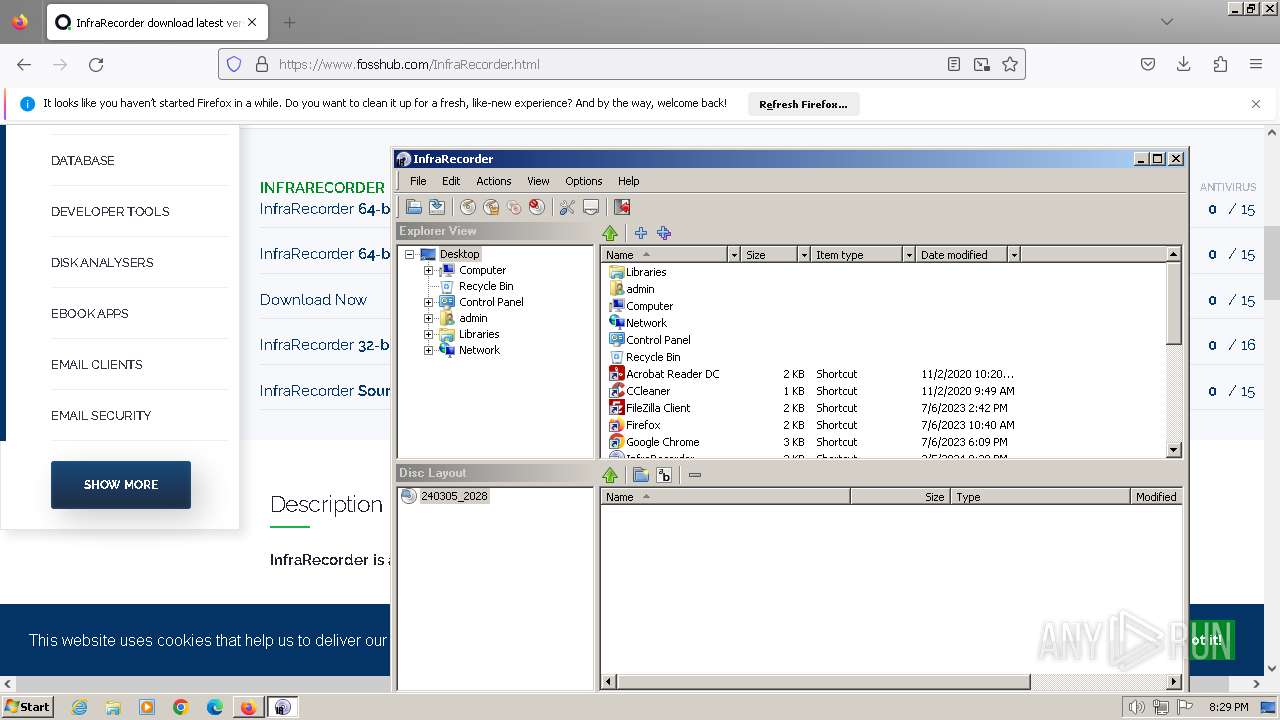
Task: Click the Save project toolbar icon
Action: [x=437, y=207]
